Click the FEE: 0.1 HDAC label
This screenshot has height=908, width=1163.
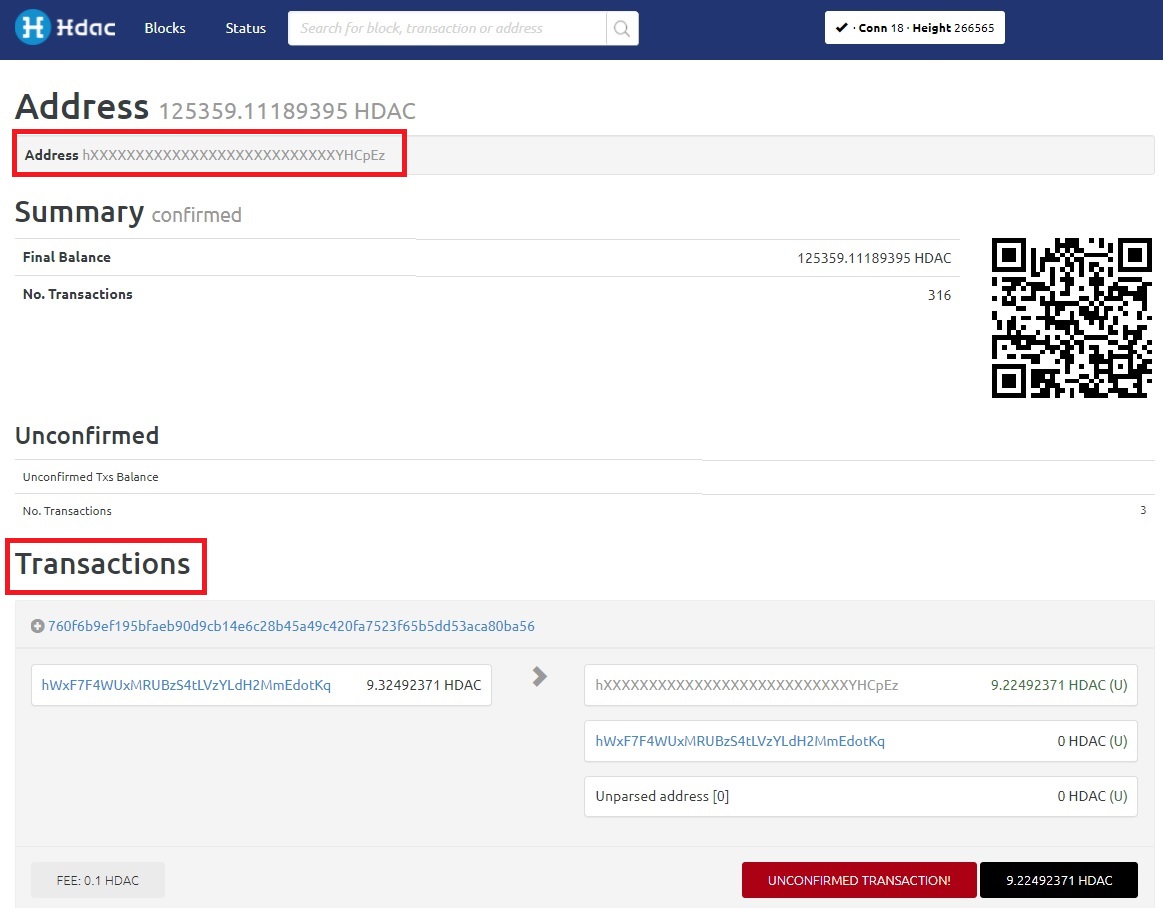click(x=98, y=881)
